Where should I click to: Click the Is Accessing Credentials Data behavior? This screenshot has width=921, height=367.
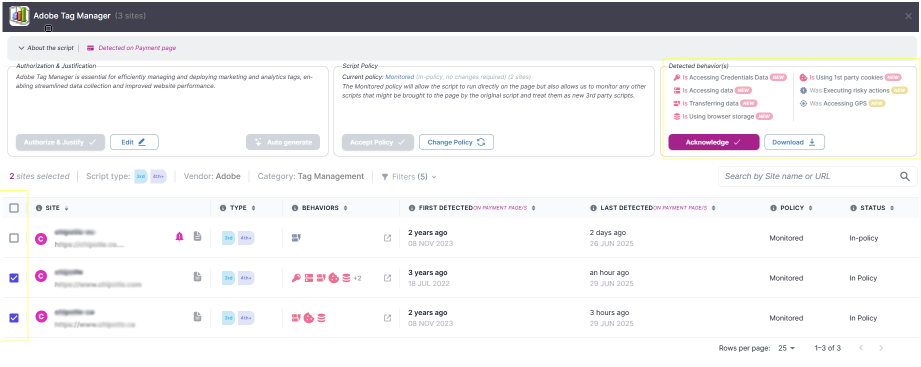click(730, 77)
